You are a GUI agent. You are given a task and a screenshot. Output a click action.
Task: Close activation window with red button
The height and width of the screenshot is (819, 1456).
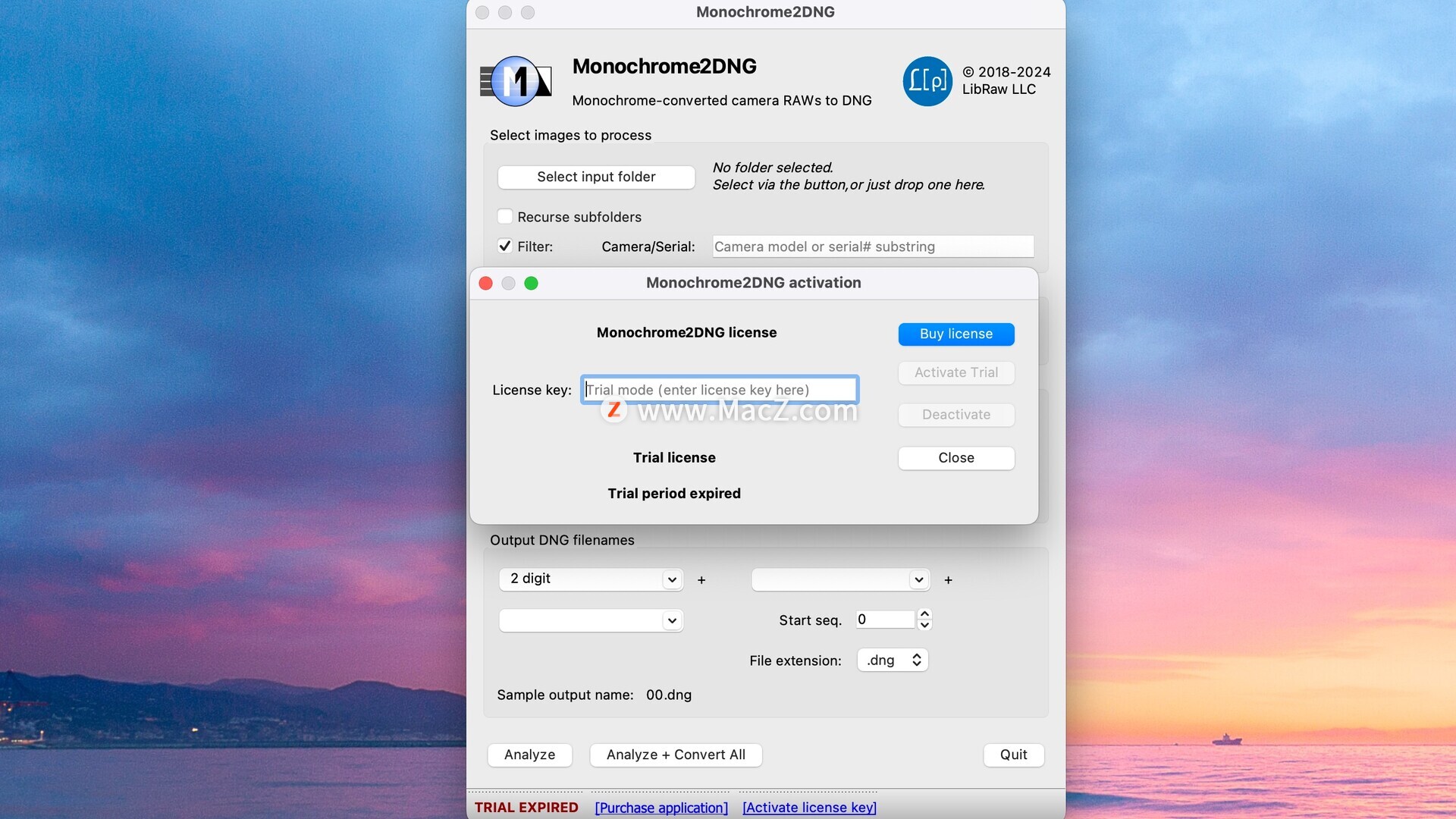pyautogui.click(x=486, y=283)
